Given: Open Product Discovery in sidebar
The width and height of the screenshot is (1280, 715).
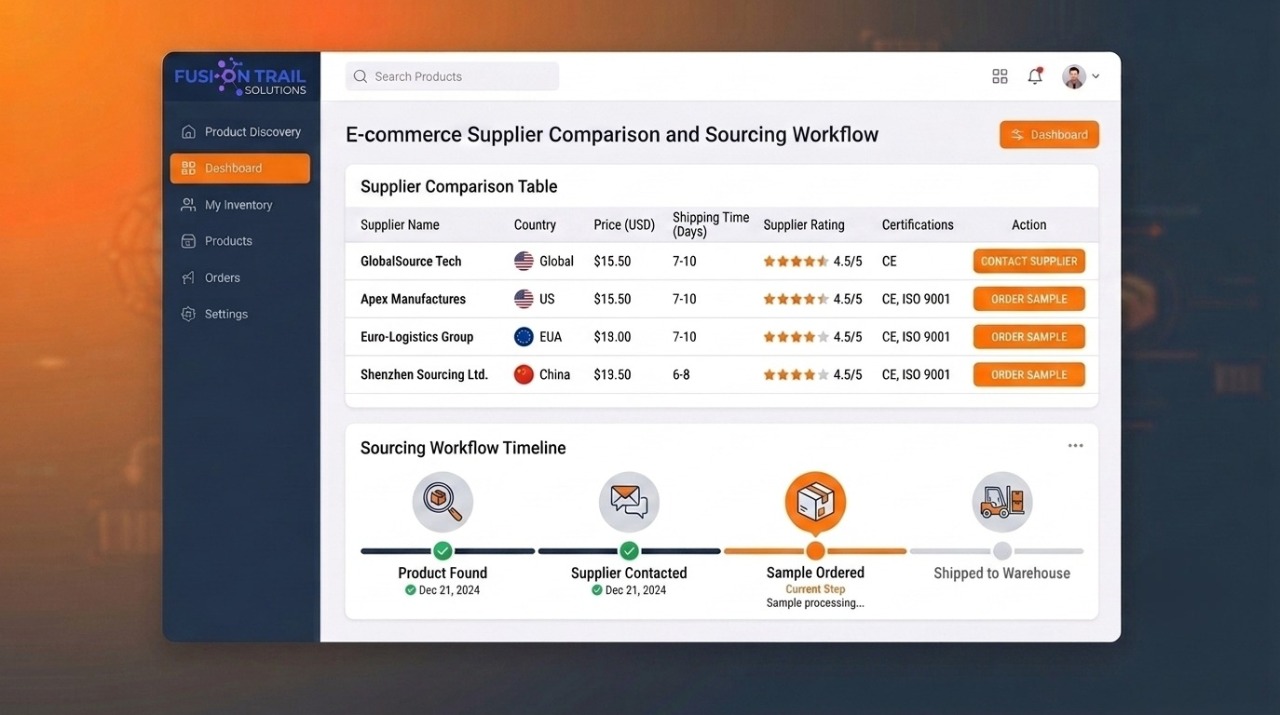Looking at the screenshot, I should point(240,132).
